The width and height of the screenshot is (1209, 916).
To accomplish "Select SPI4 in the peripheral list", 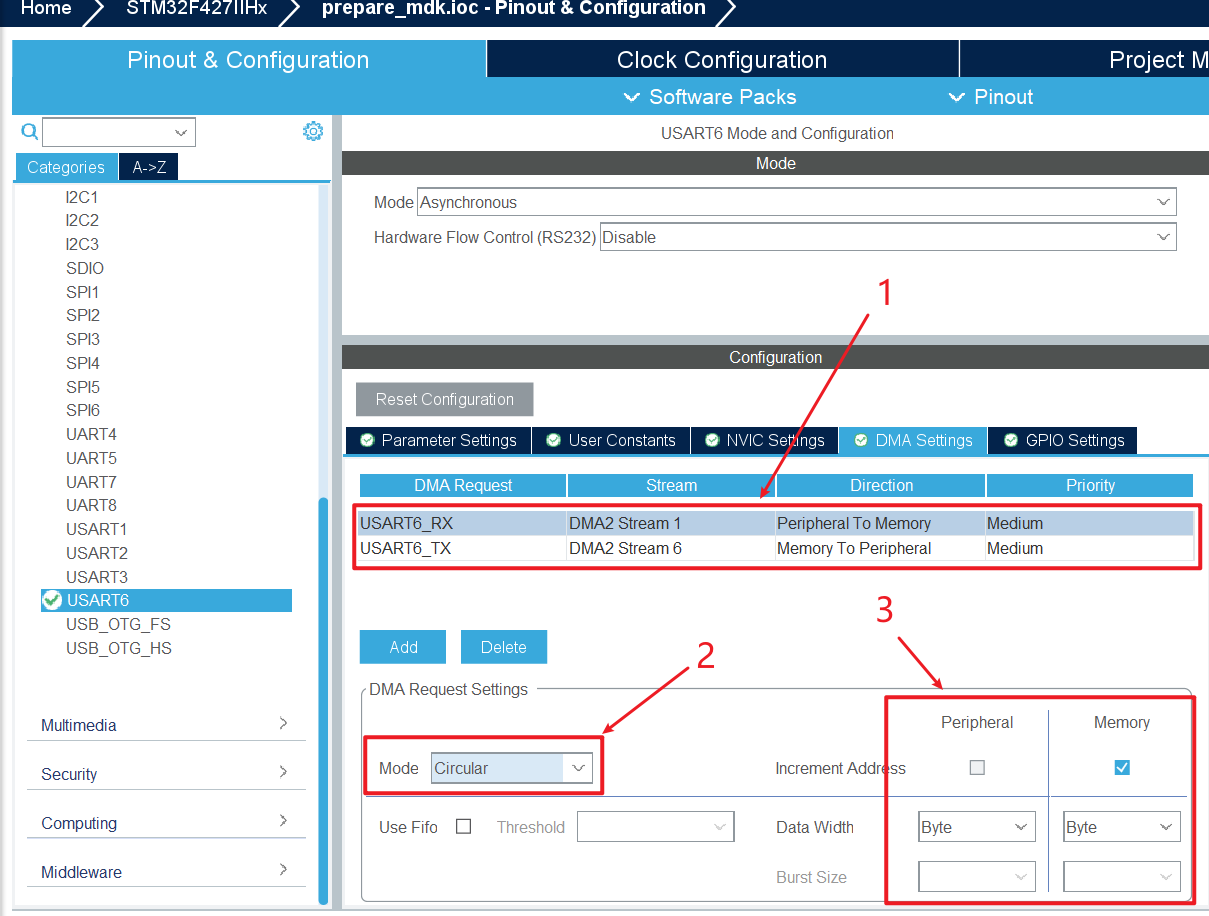I will coord(83,363).
